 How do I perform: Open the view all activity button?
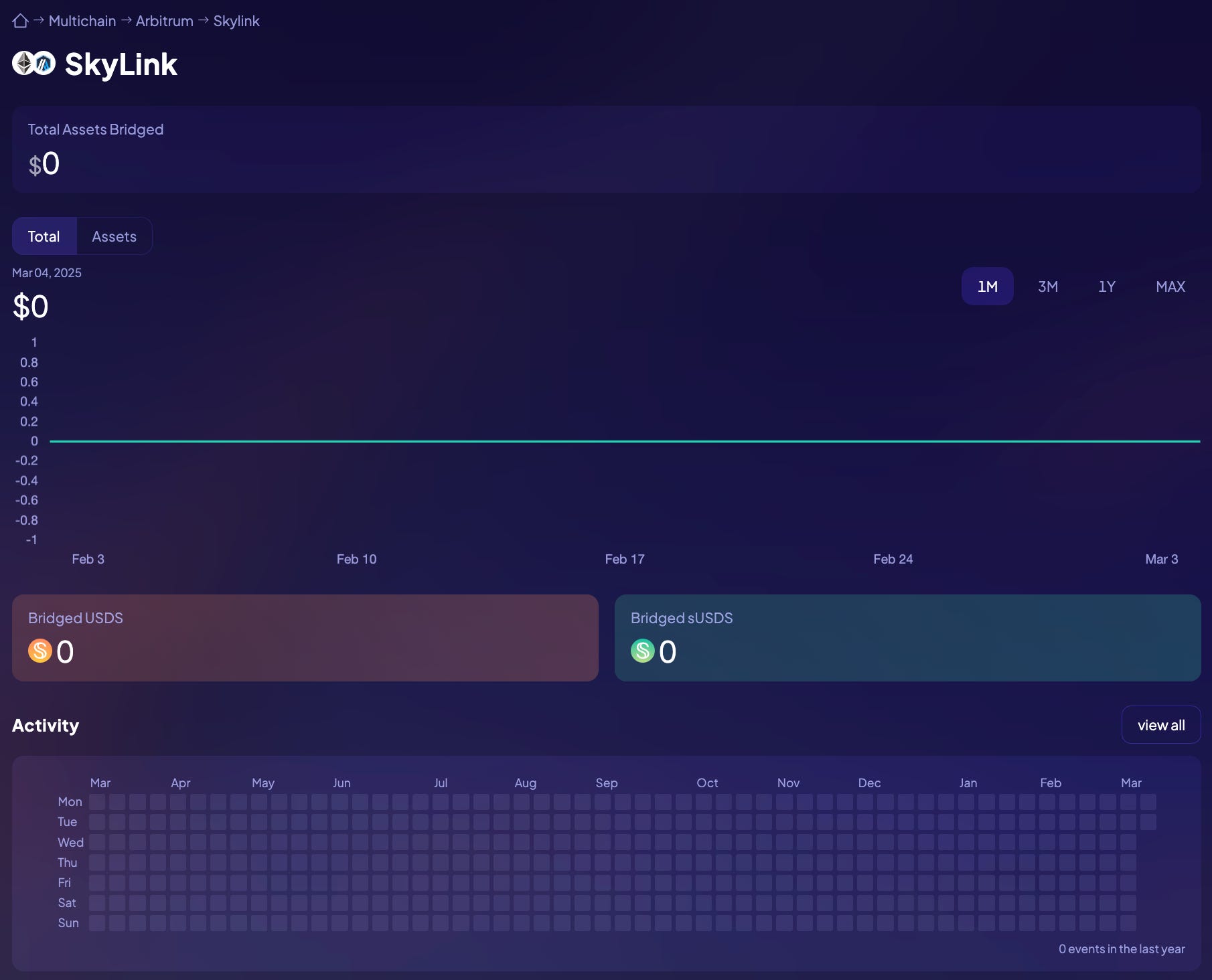[x=1161, y=725]
